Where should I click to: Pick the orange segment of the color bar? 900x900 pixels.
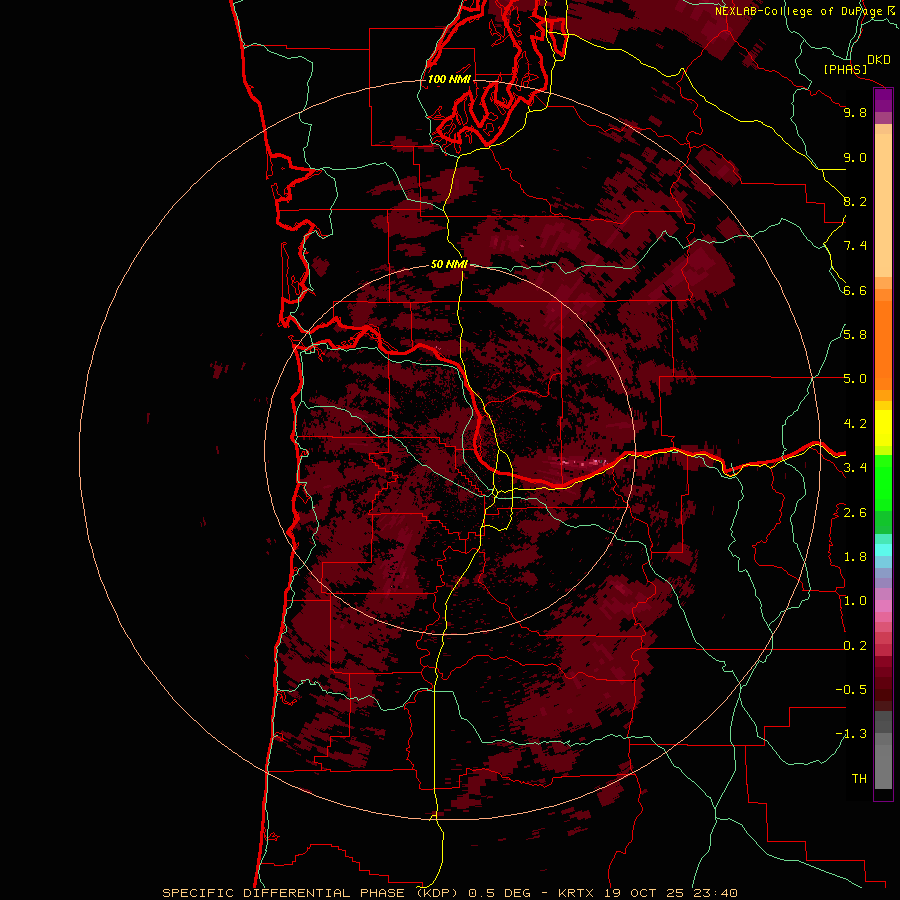(x=883, y=346)
